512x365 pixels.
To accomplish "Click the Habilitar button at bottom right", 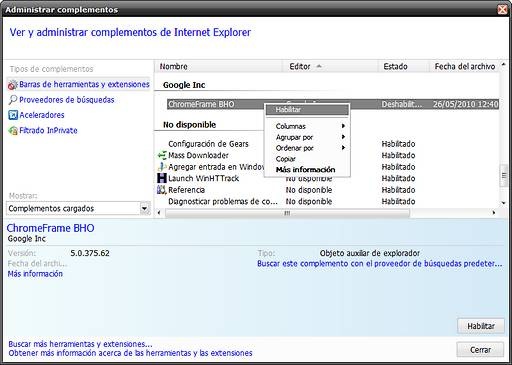I will [x=481, y=326].
